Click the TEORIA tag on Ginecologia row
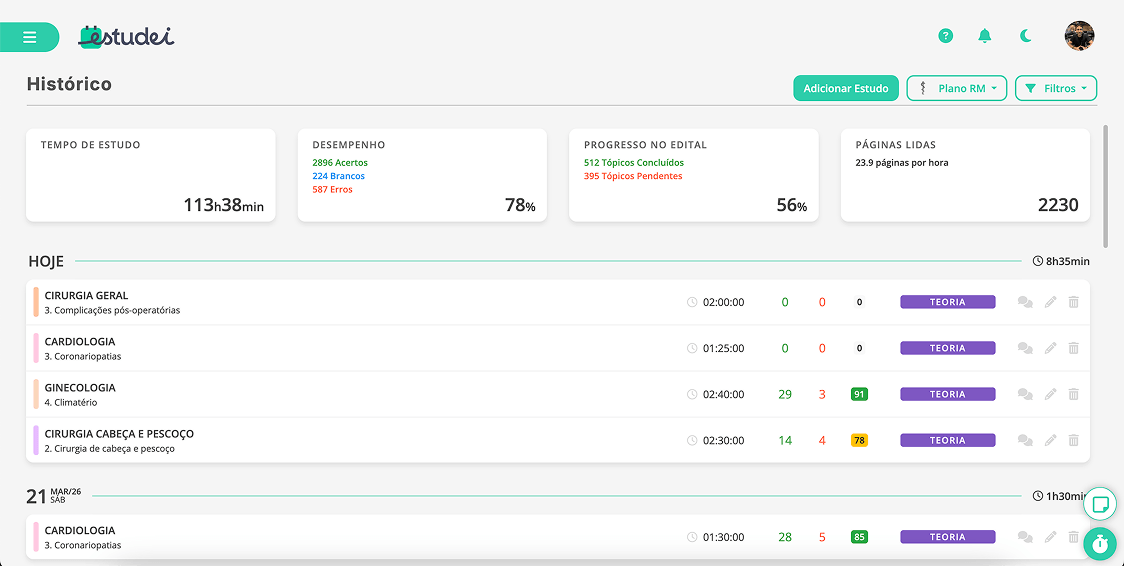 [947, 394]
